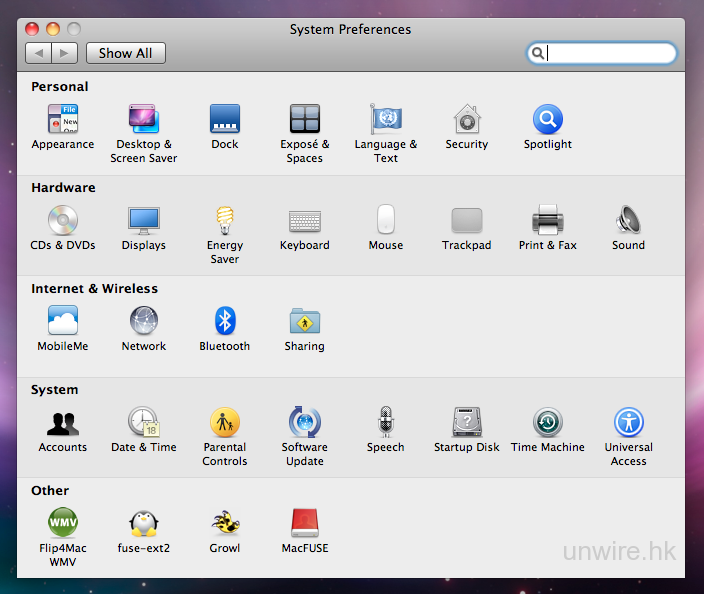
Task: Open Exposé & Spaces settings
Action: pos(304,120)
